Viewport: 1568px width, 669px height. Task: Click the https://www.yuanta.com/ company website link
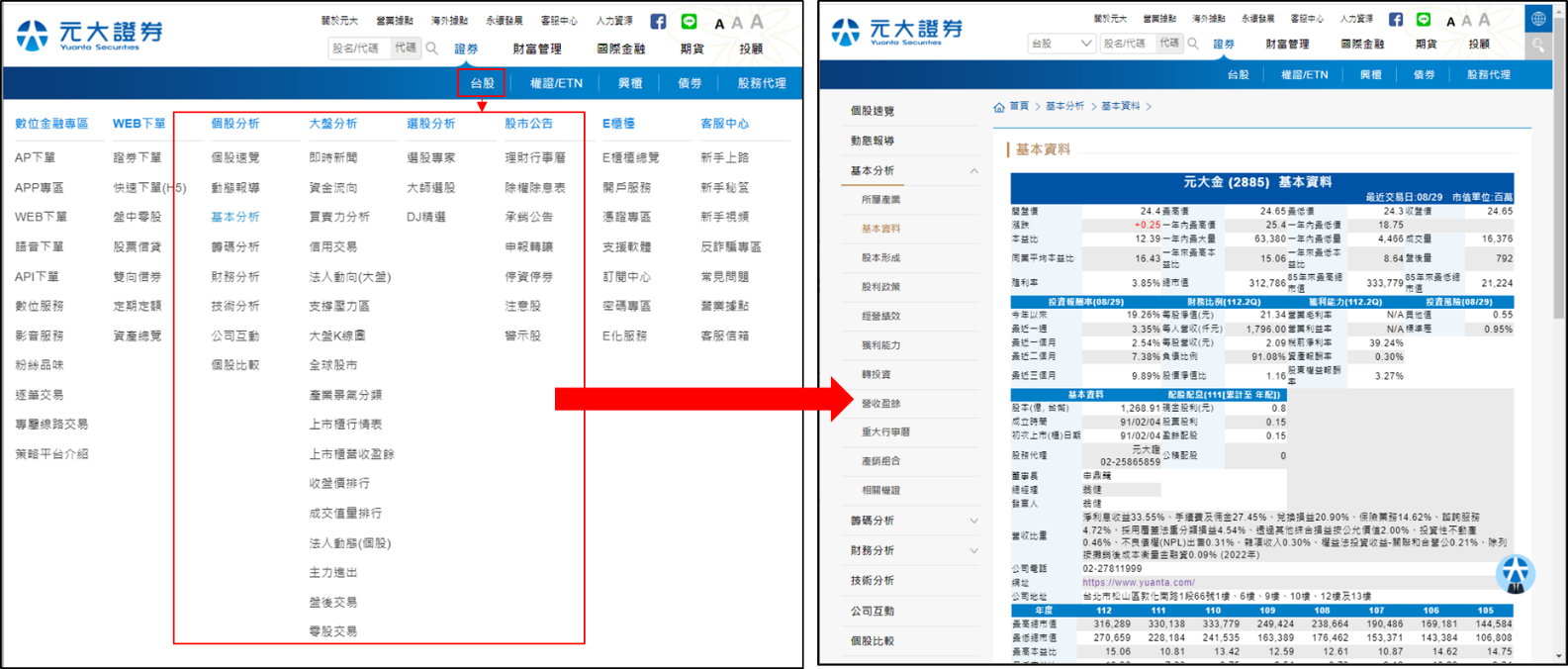1139,583
